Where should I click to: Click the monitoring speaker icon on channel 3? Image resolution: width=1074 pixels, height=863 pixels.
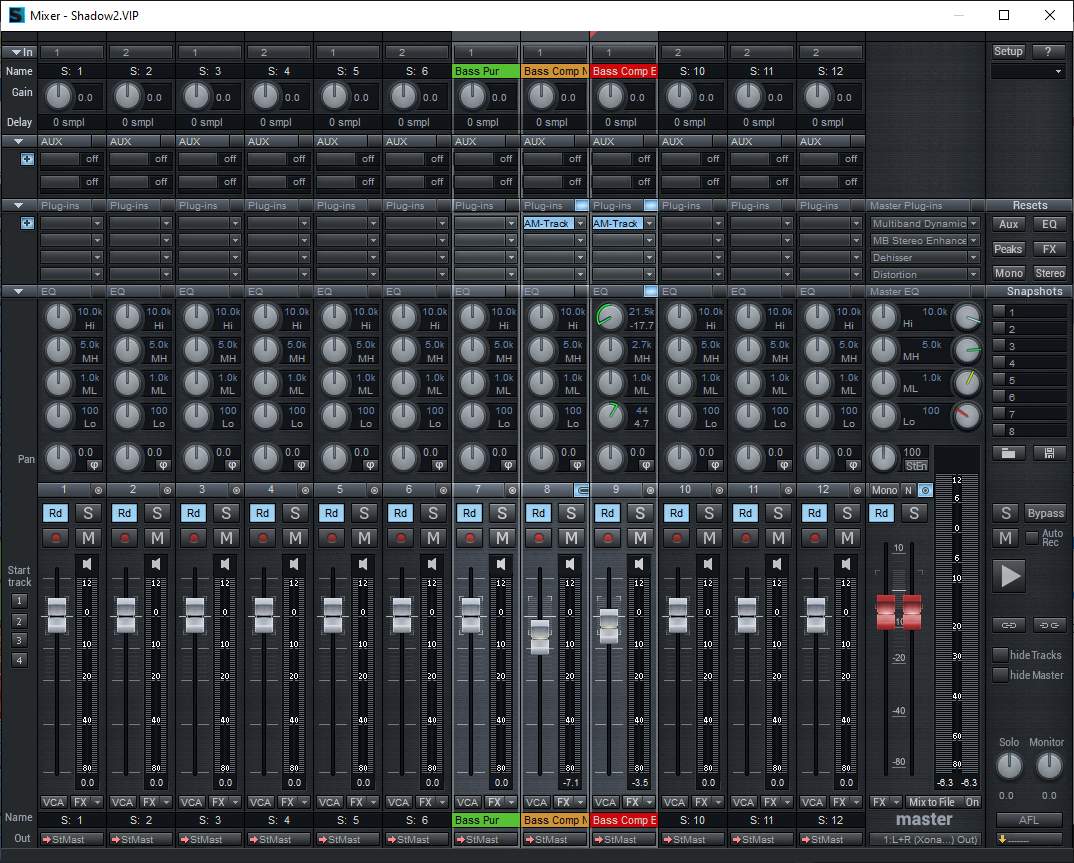pyautogui.click(x=225, y=564)
